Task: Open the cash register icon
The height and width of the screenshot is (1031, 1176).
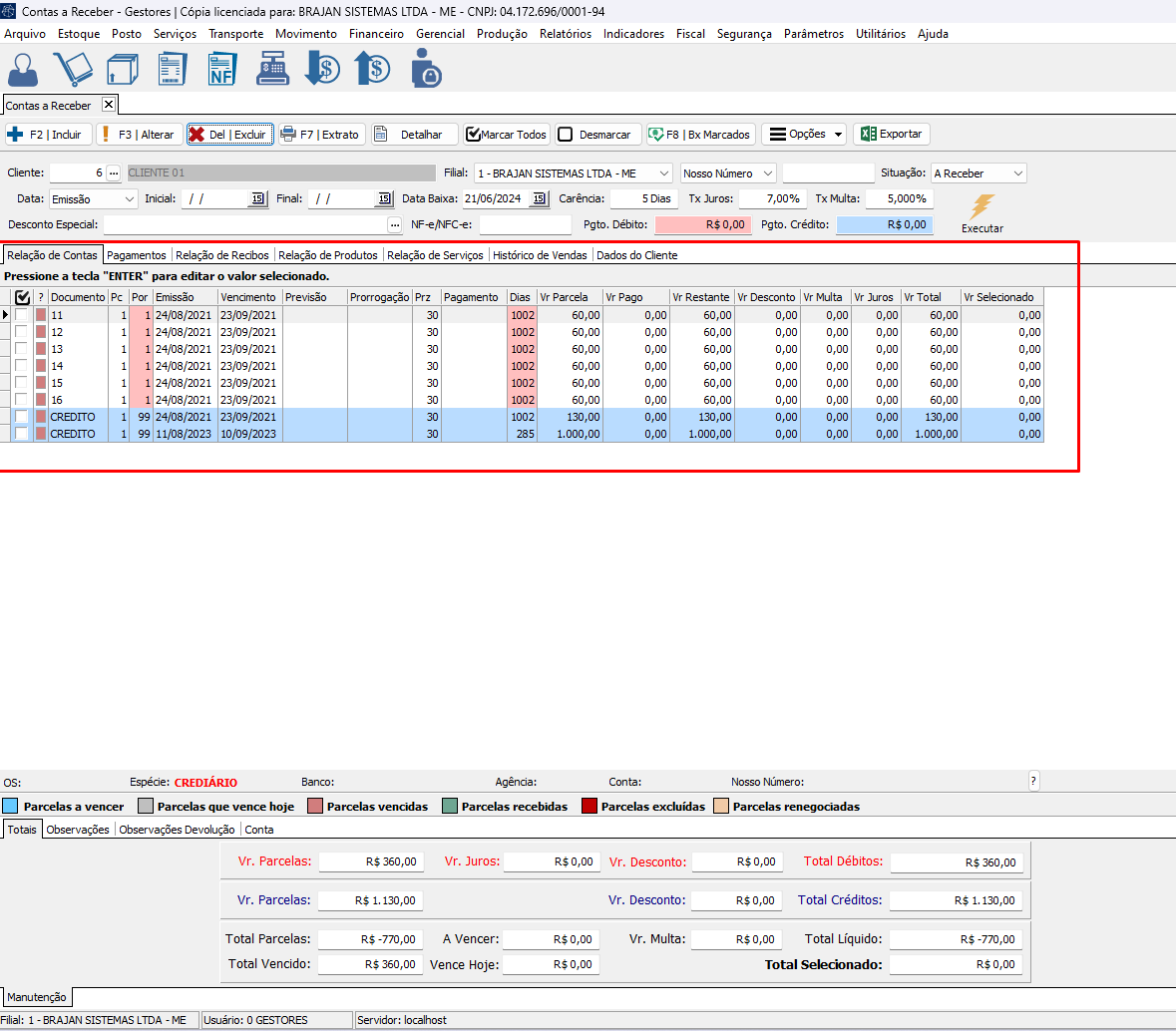Action: tap(271, 70)
